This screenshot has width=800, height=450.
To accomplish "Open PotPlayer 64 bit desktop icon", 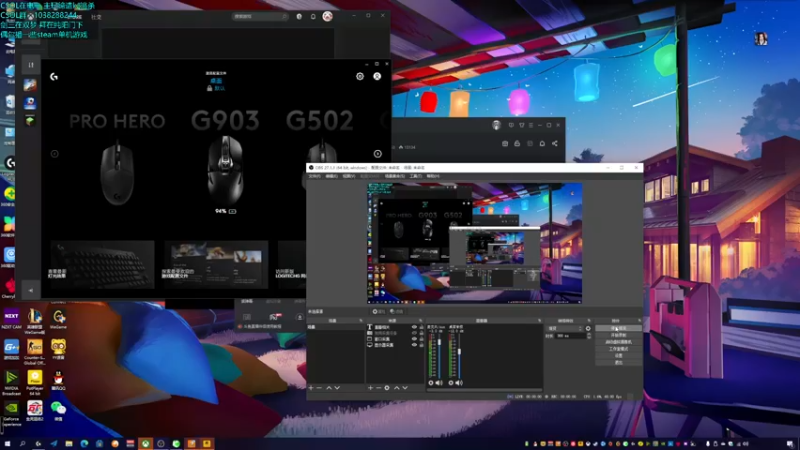I will click(x=35, y=382).
